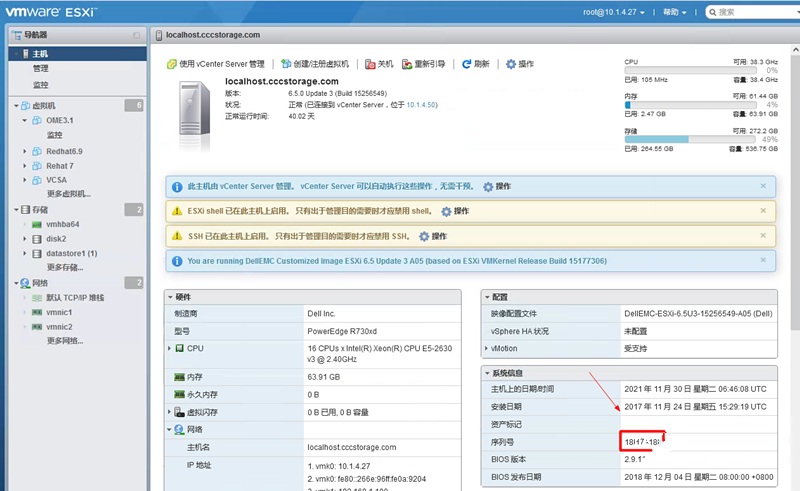Expand the CPU hardware row
The height and width of the screenshot is (491, 800).
pos(169,348)
